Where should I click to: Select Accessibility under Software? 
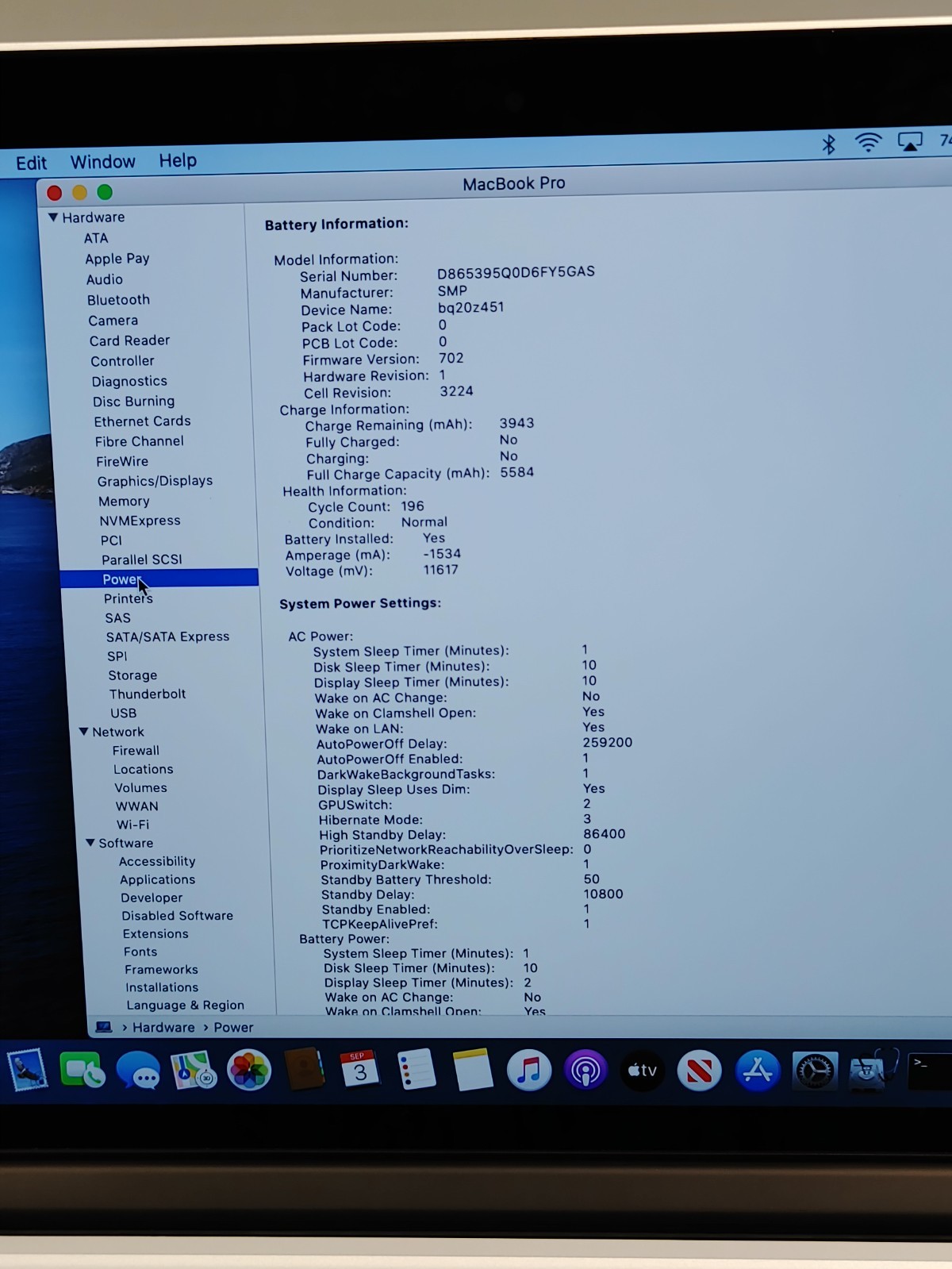(157, 861)
